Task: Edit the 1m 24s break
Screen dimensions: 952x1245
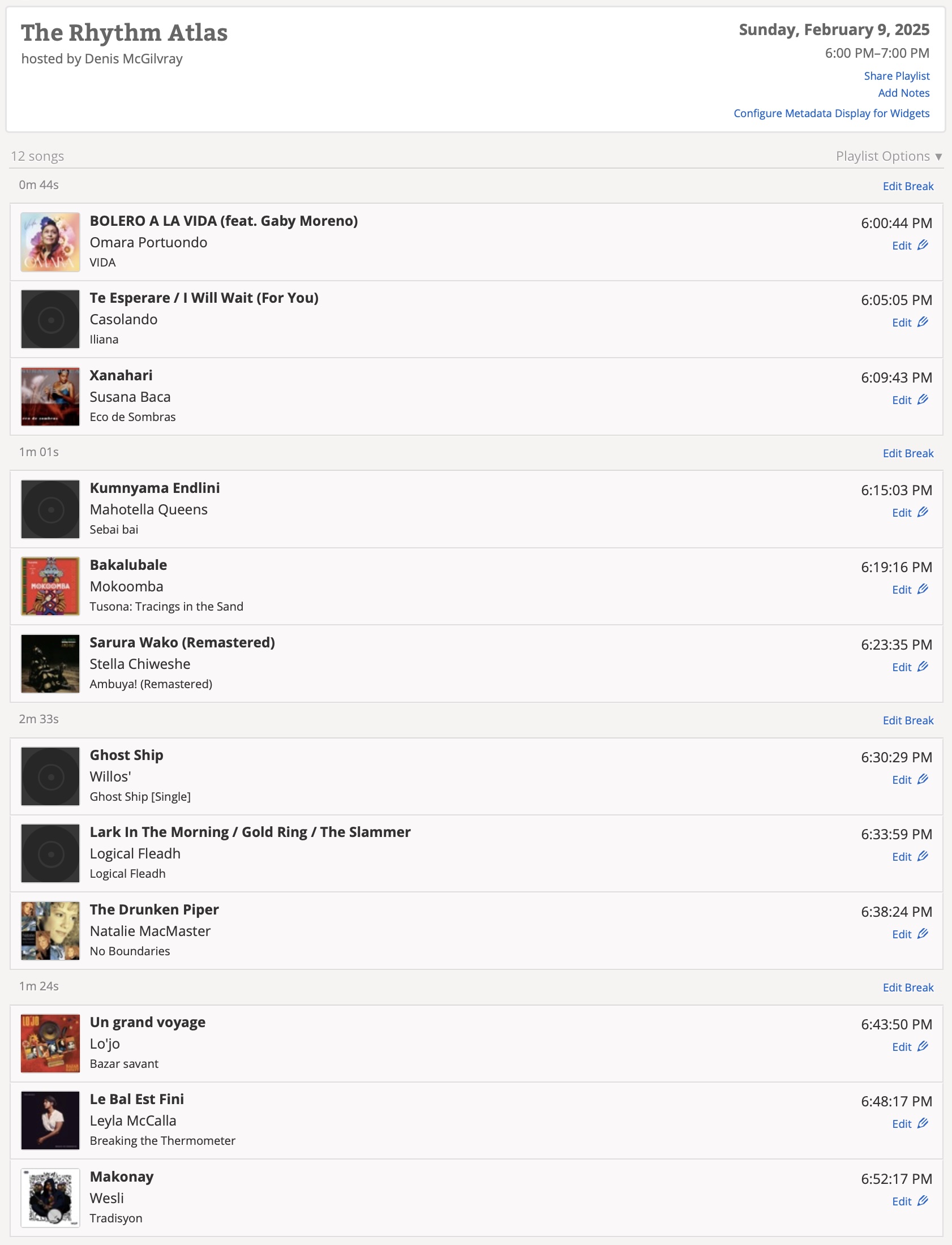Action: point(908,988)
